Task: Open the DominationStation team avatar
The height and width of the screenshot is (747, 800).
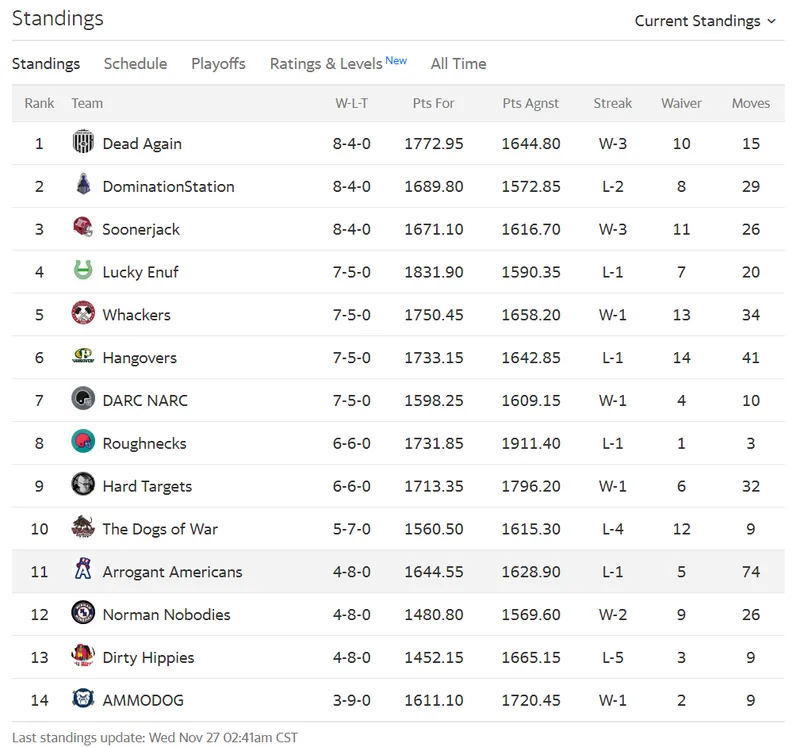Action: 83,185
